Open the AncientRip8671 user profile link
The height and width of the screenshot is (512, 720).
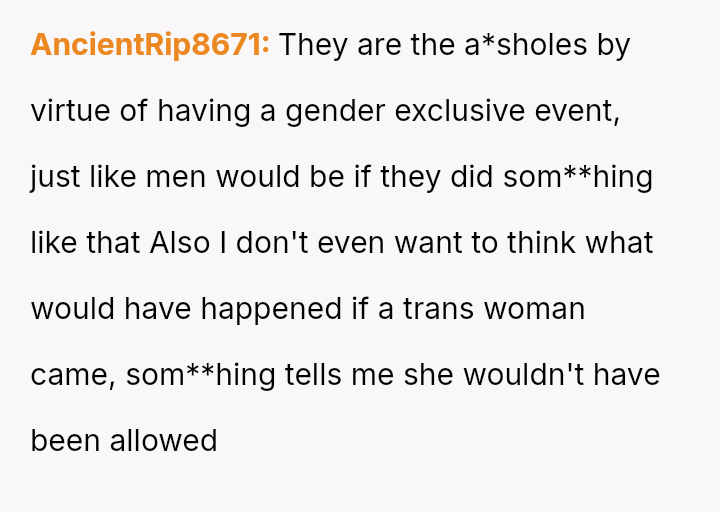coord(150,45)
